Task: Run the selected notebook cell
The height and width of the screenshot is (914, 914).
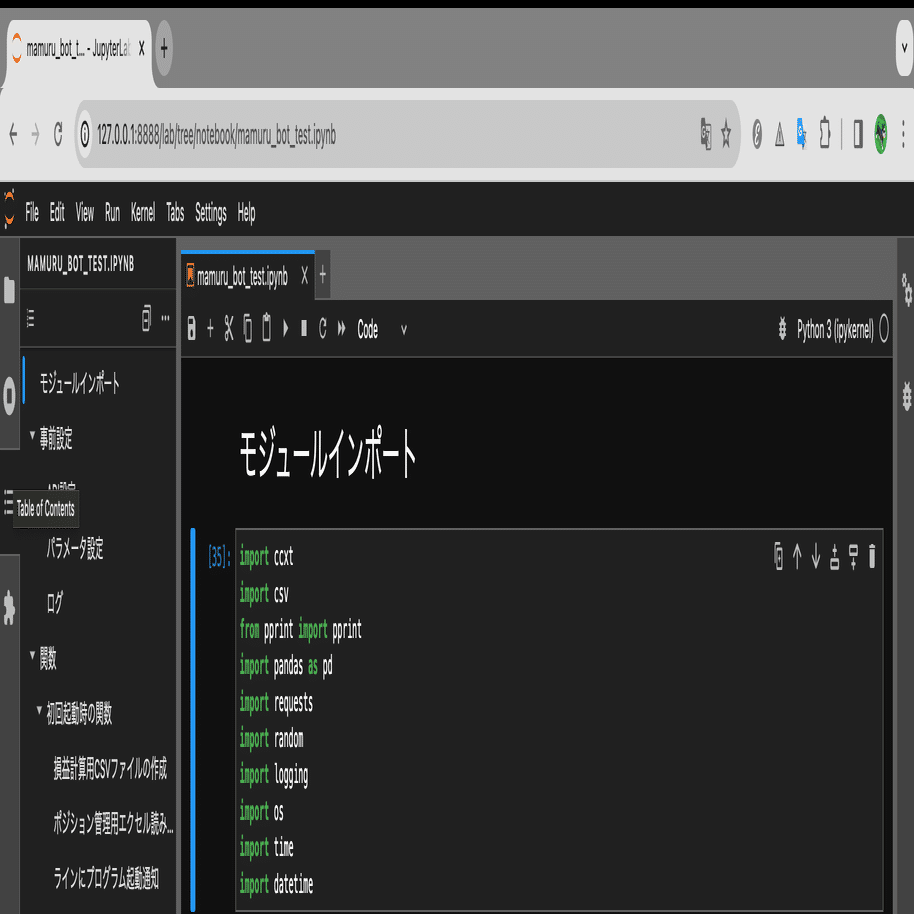Action: point(285,329)
